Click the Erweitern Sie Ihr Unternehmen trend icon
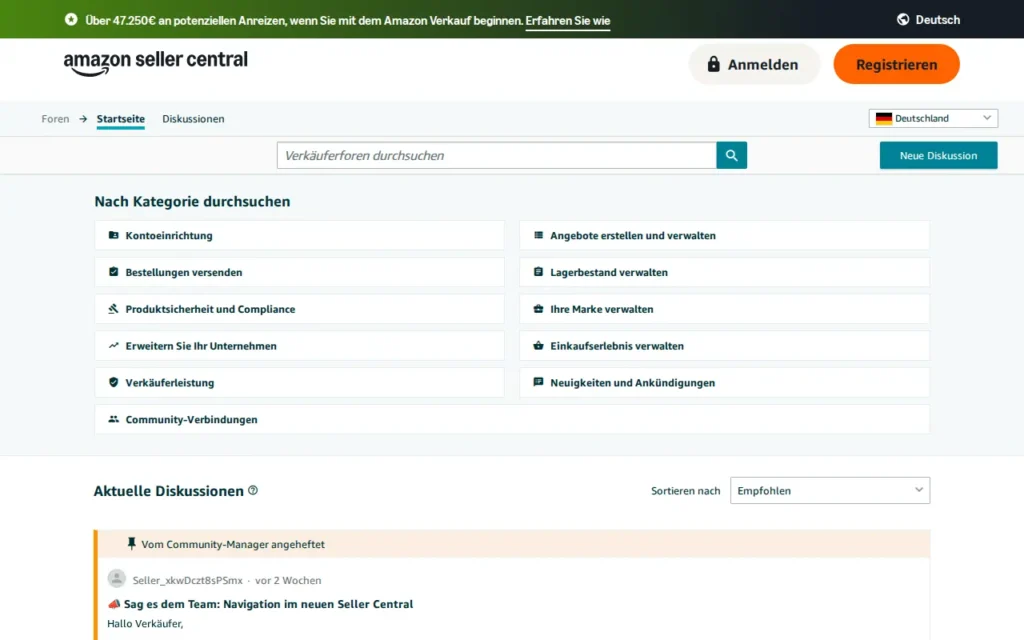Viewport: 1024px width, 640px height. (114, 345)
